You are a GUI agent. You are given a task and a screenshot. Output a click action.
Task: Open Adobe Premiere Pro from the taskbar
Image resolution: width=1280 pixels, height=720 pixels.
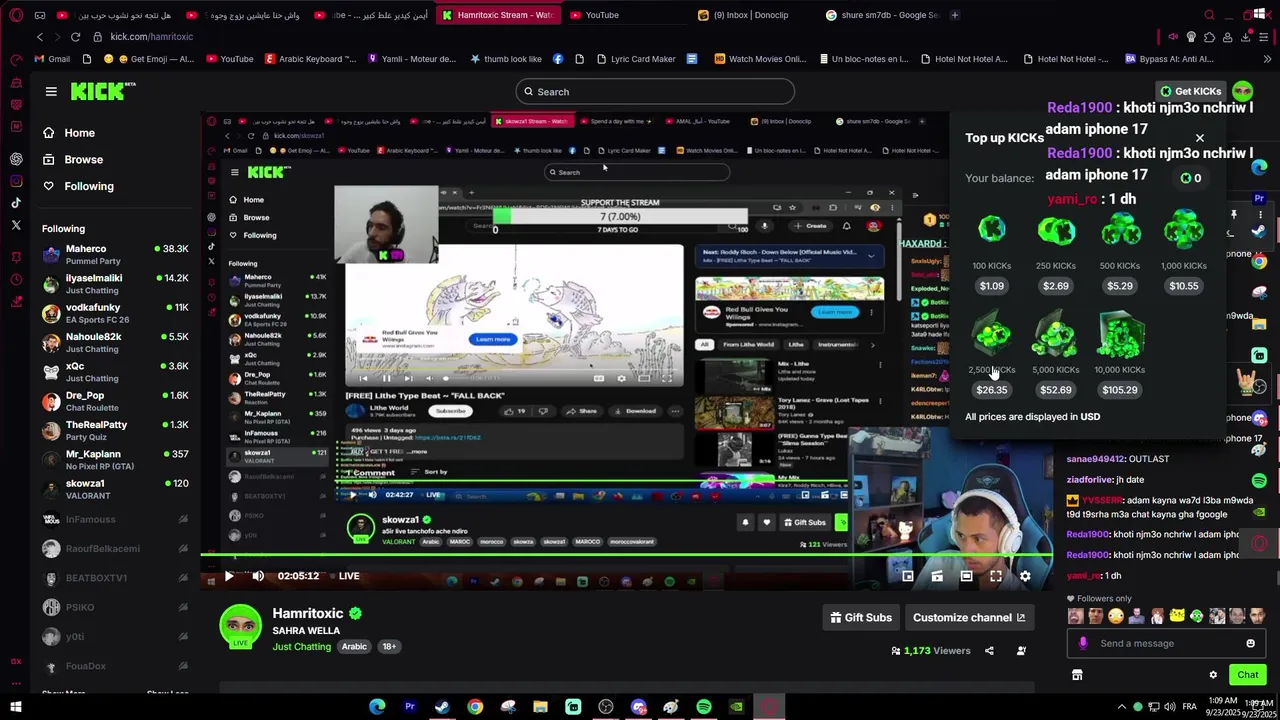[x=410, y=707]
